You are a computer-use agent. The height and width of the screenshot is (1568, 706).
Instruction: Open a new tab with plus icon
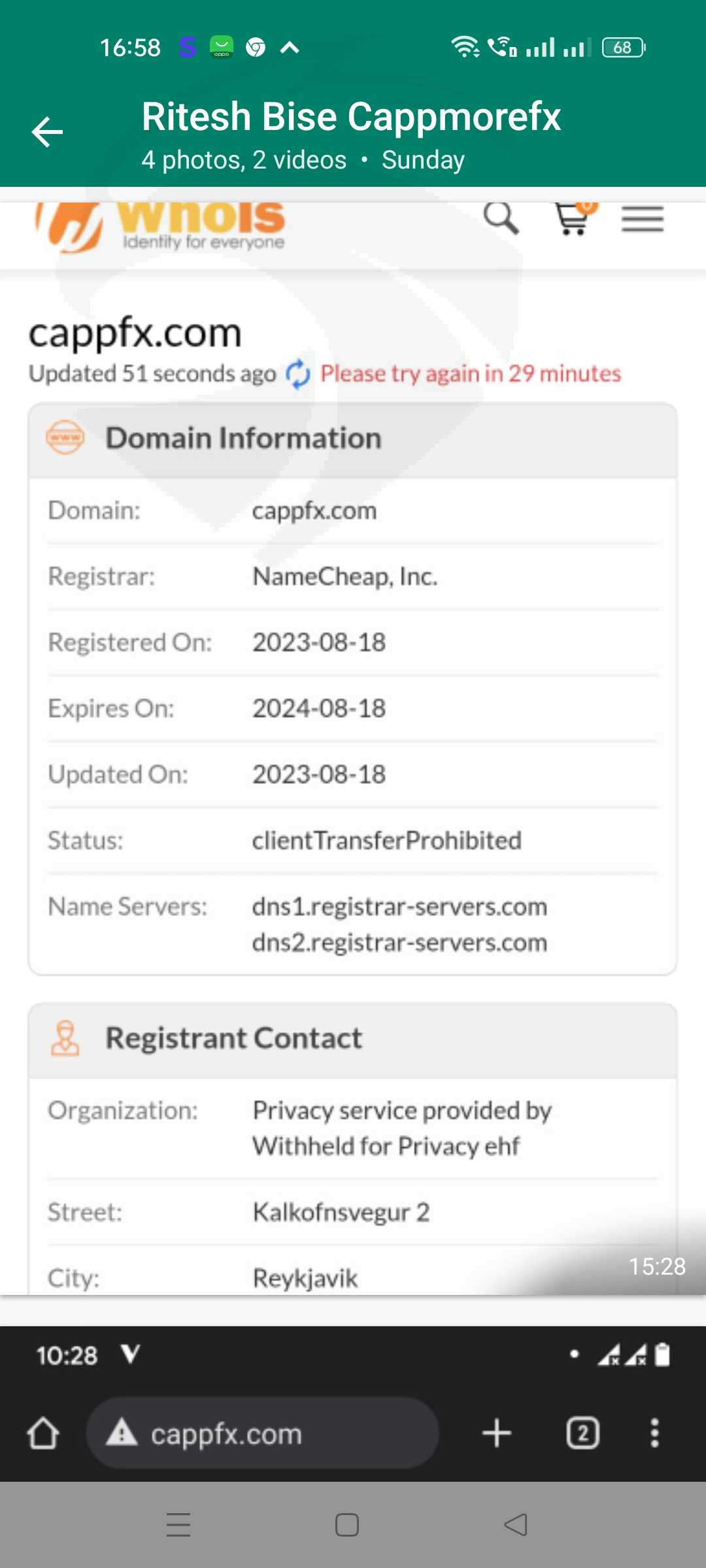(497, 1433)
